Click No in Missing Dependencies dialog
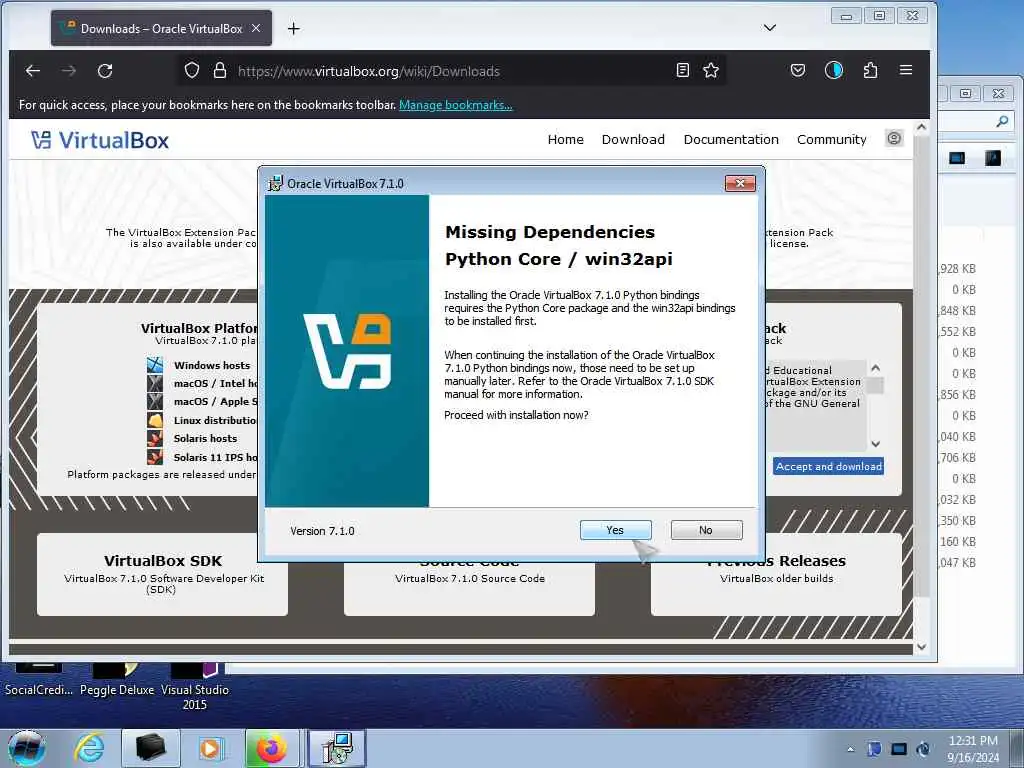This screenshot has width=1024, height=768. 706,530
